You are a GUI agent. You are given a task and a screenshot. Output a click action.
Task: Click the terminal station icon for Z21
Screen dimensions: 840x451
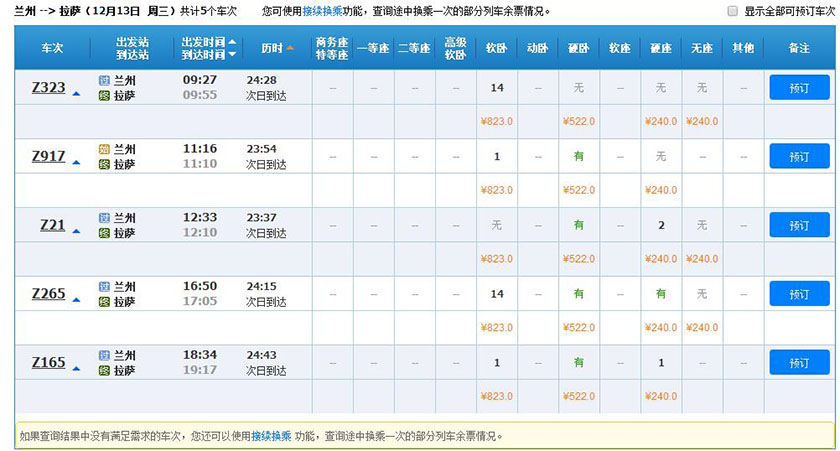(x=104, y=233)
